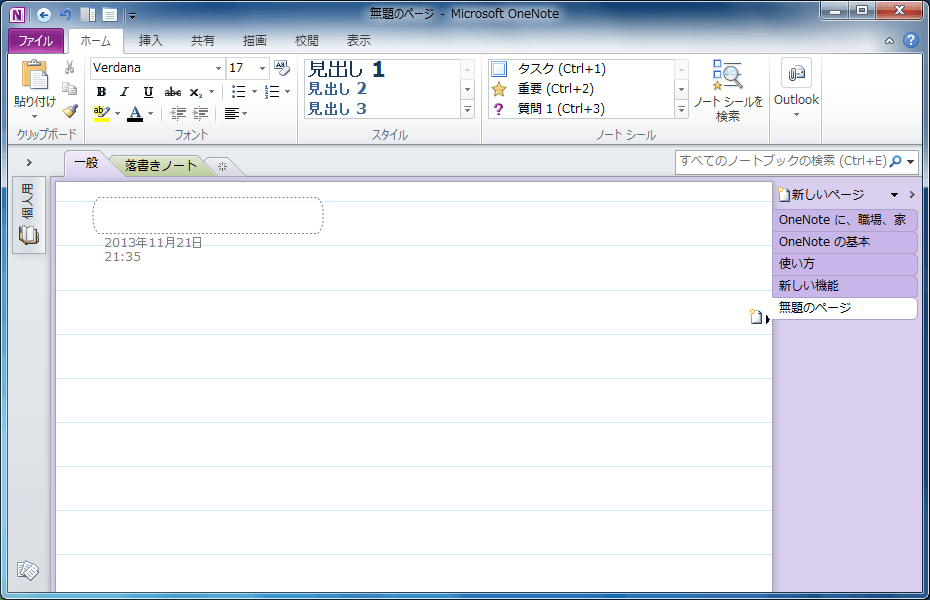Apply the font color A button
The image size is (930, 600).
click(135, 113)
